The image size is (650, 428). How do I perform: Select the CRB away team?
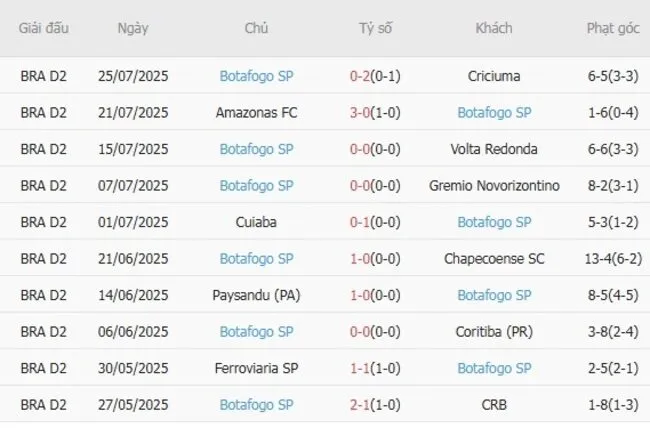pos(494,405)
